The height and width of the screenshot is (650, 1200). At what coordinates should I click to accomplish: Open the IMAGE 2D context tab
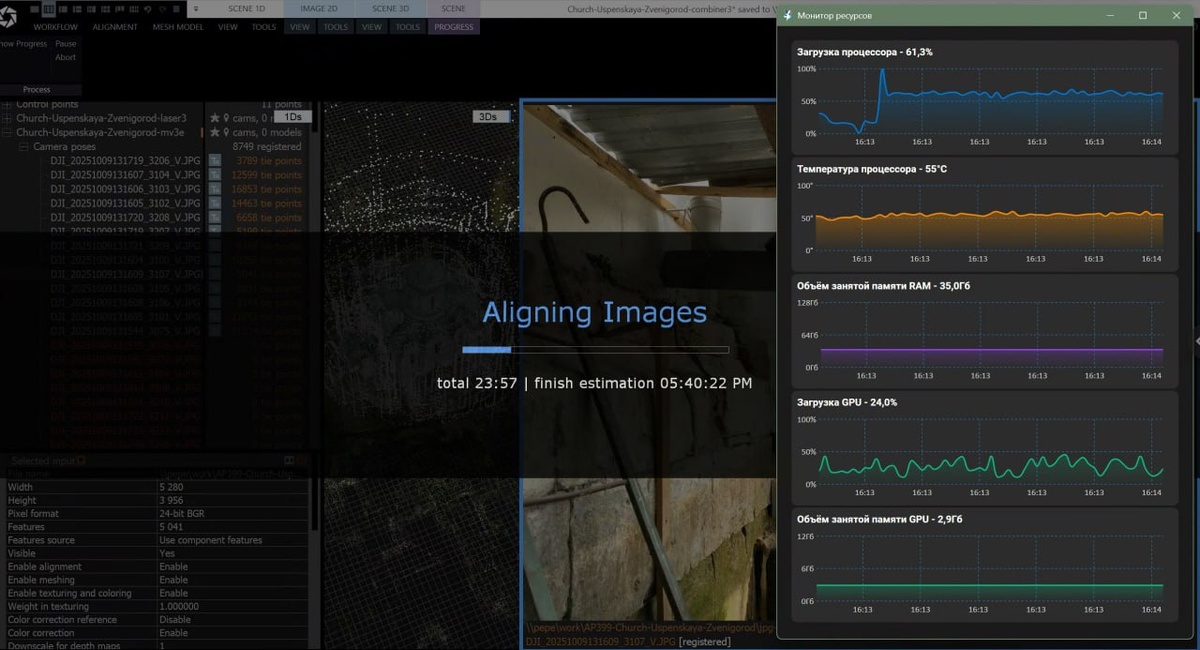[318, 8]
